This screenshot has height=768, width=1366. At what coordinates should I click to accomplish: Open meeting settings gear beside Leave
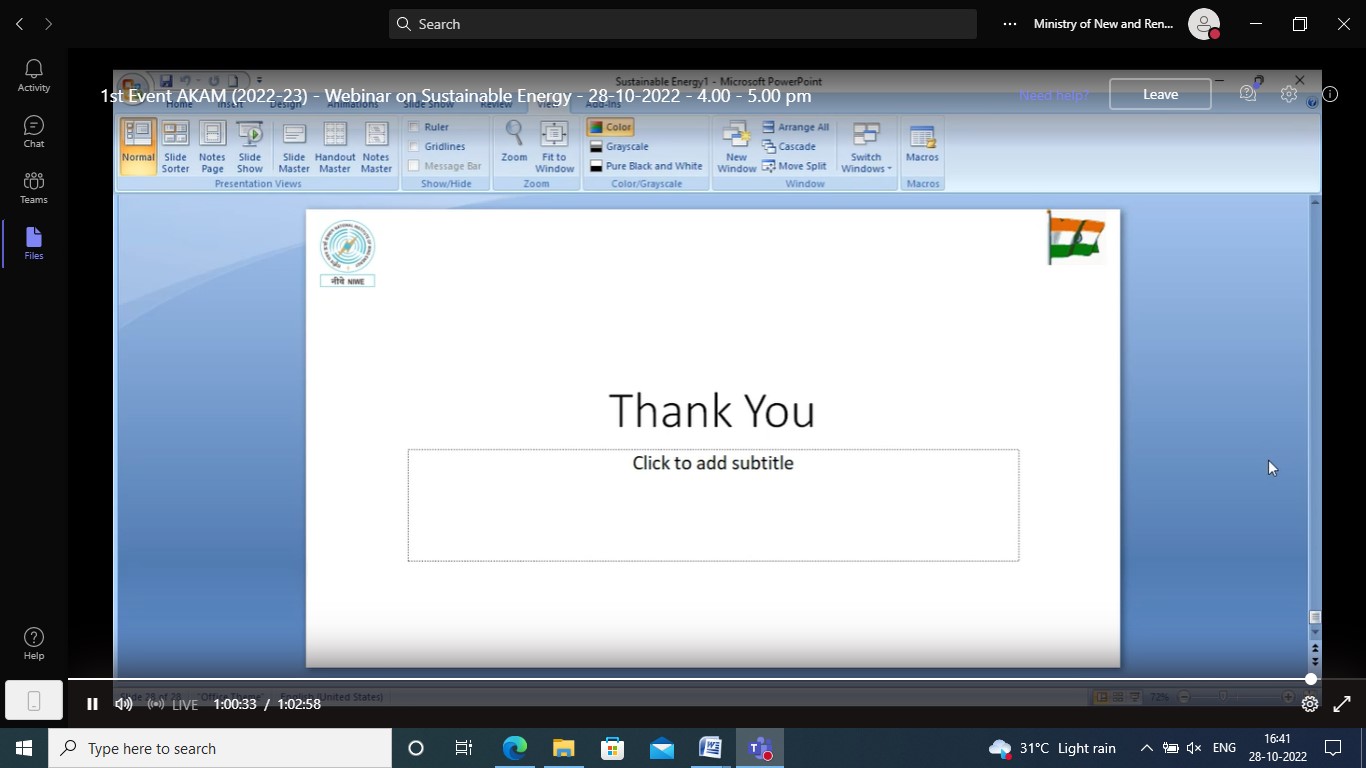point(1289,94)
